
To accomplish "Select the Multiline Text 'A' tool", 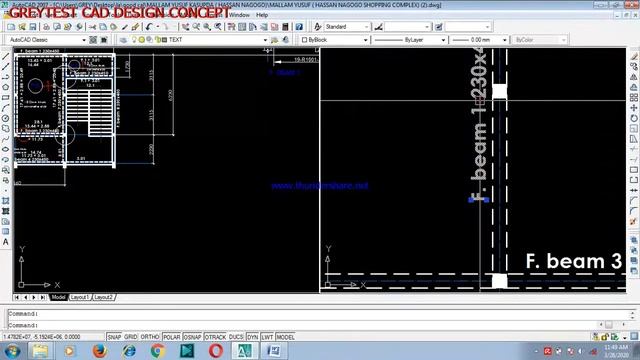I will [6, 242].
